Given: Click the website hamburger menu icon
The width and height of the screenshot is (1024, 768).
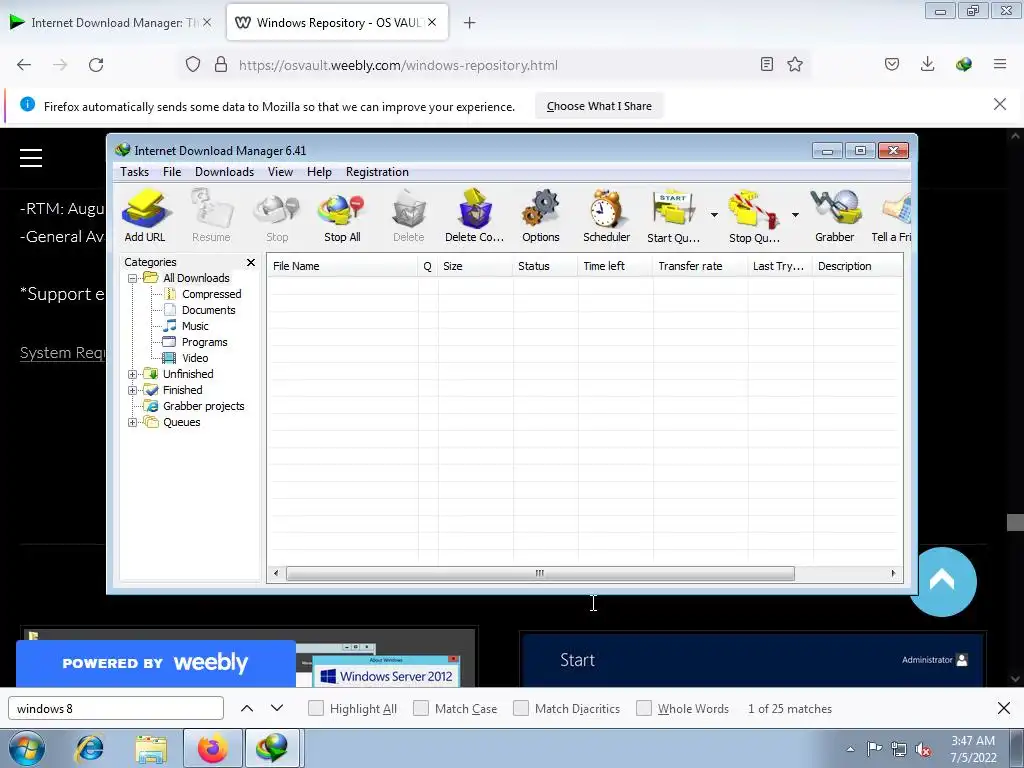Looking at the screenshot, I should 31,157.
